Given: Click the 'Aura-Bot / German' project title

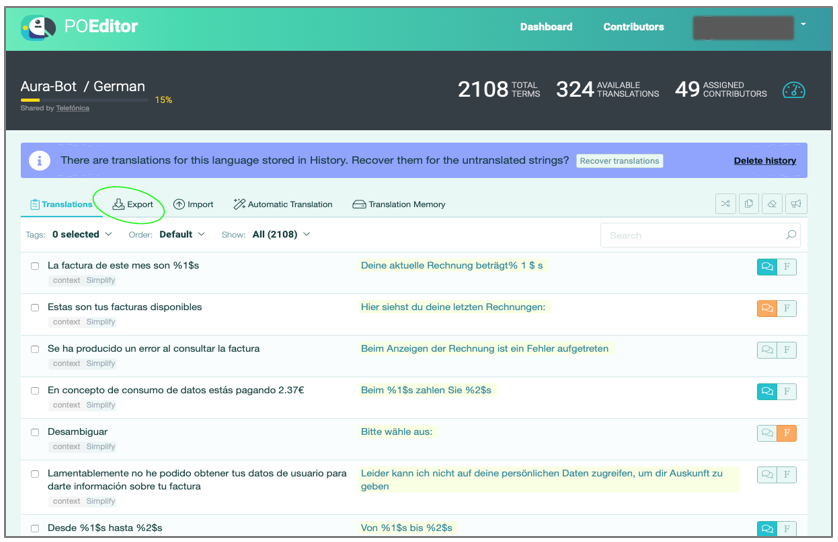Looking at the screenshot, I should coord(83,86).
